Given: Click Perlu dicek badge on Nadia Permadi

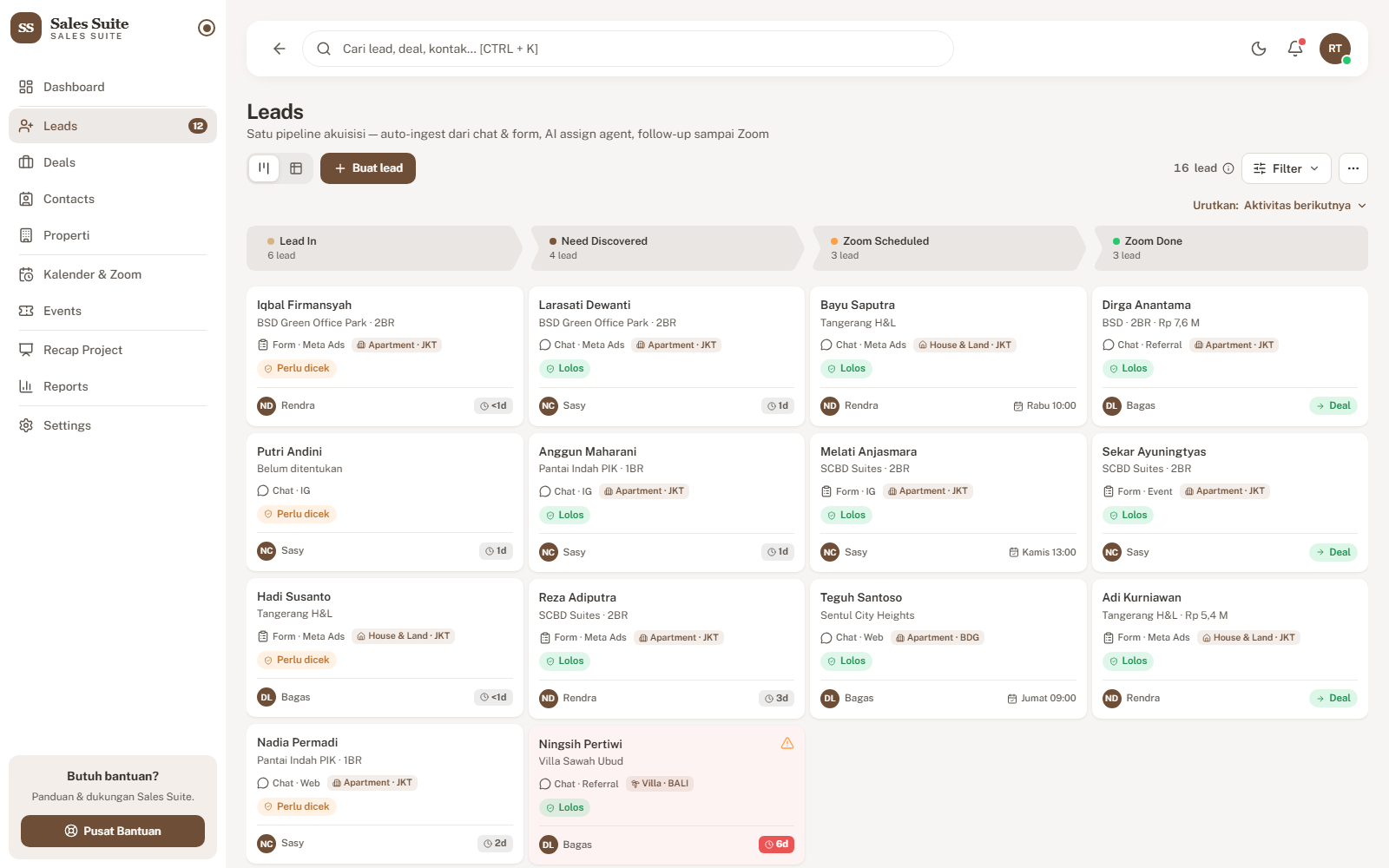Looking at the screenshot, I should (x=297, y=806).
